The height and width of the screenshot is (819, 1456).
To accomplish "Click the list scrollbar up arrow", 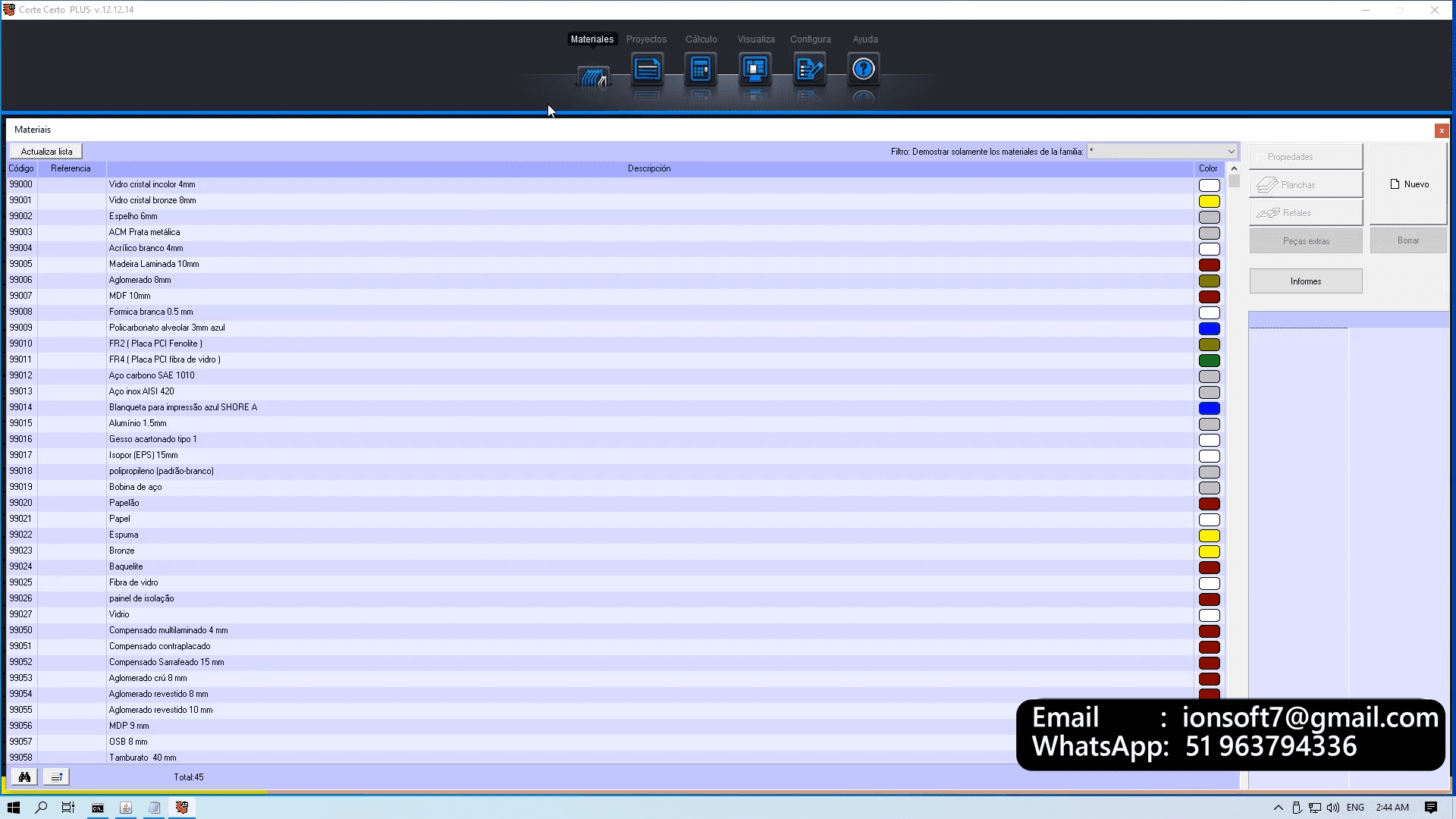I will (1234, 168).
